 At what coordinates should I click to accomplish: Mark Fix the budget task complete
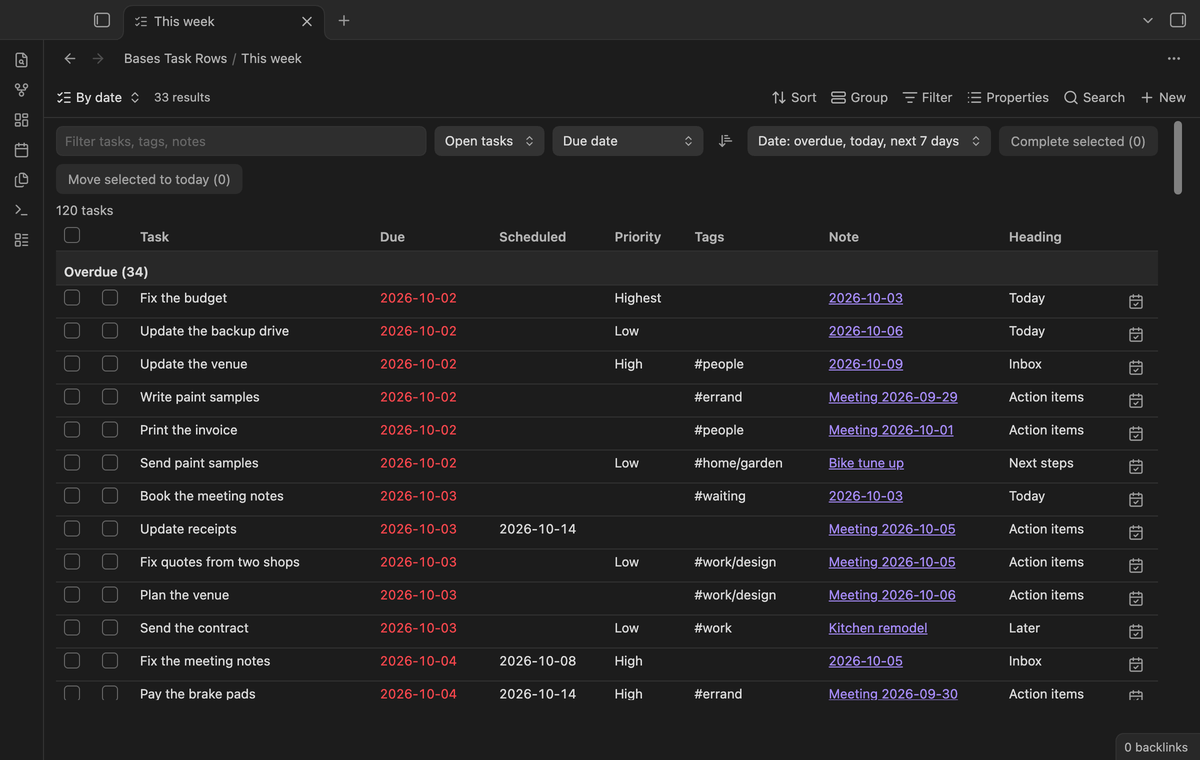(110, 297)
